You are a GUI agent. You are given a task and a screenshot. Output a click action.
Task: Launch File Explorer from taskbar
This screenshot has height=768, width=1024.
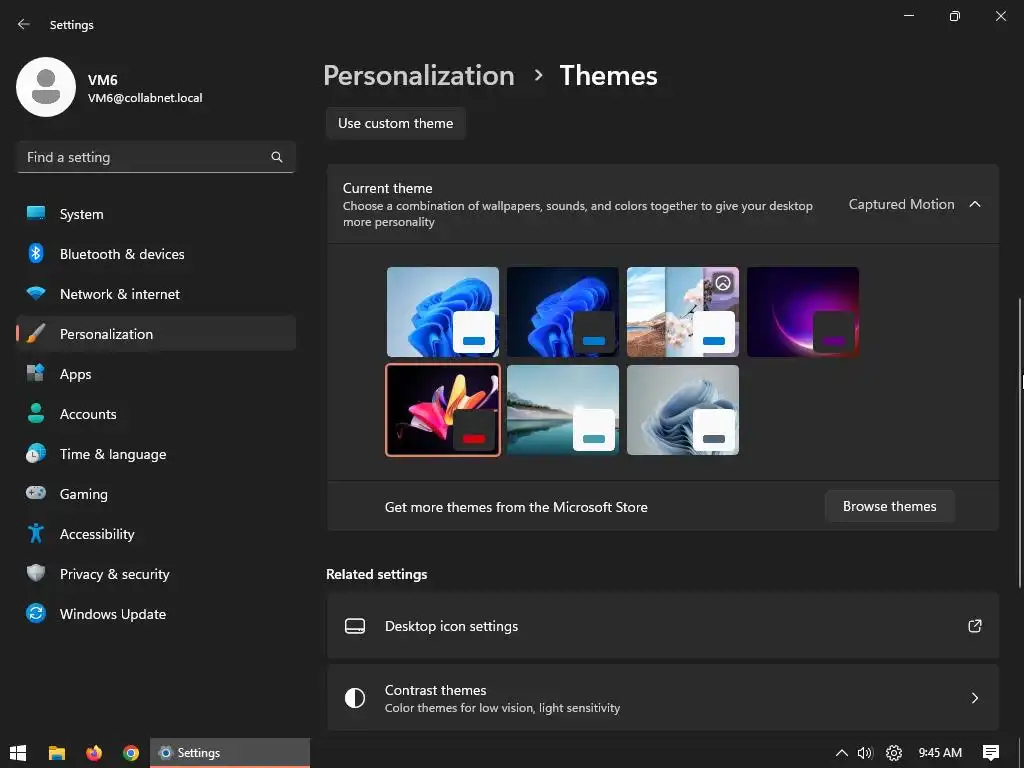coord(57,752)
